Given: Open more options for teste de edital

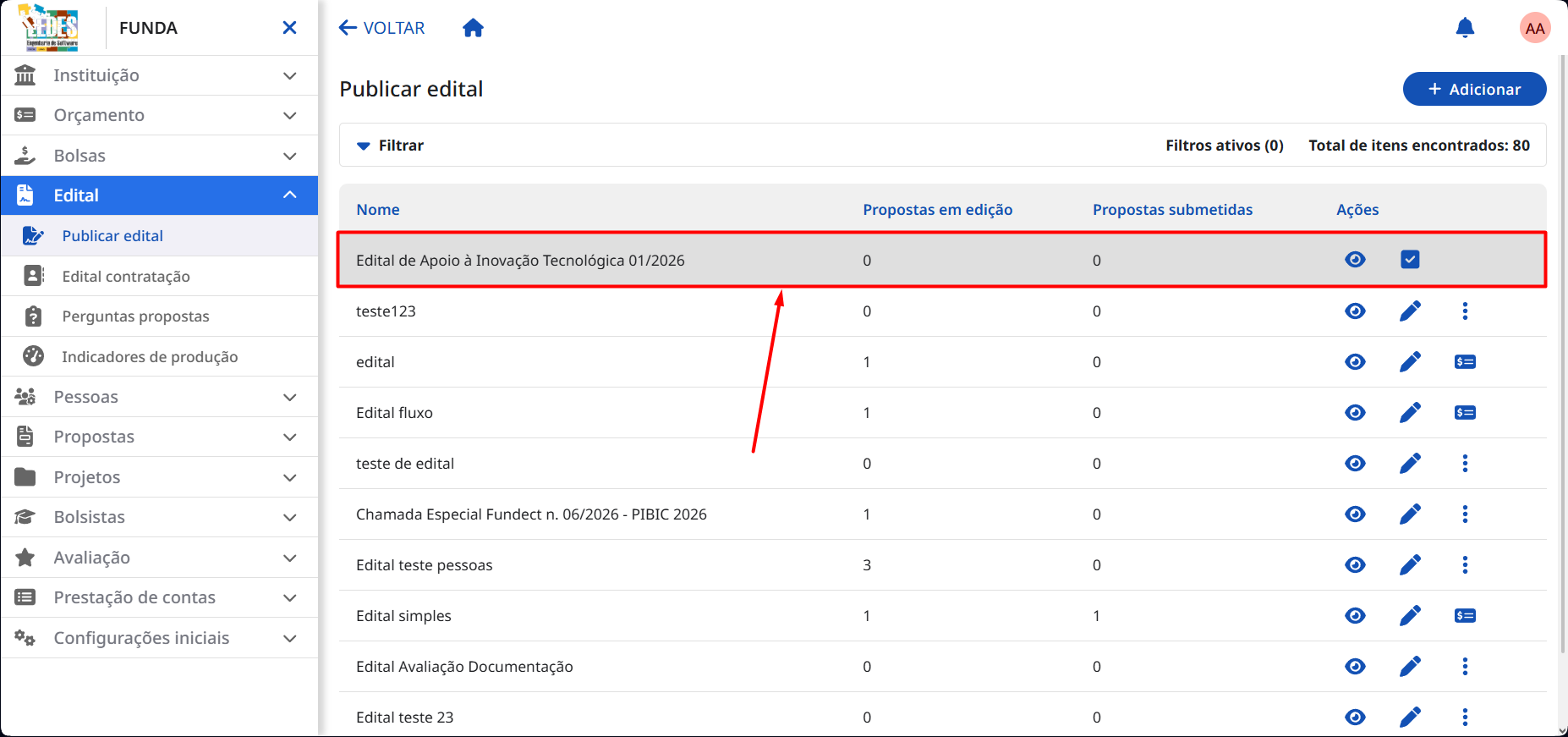Looking at the screenshot, I should 1465,464.
